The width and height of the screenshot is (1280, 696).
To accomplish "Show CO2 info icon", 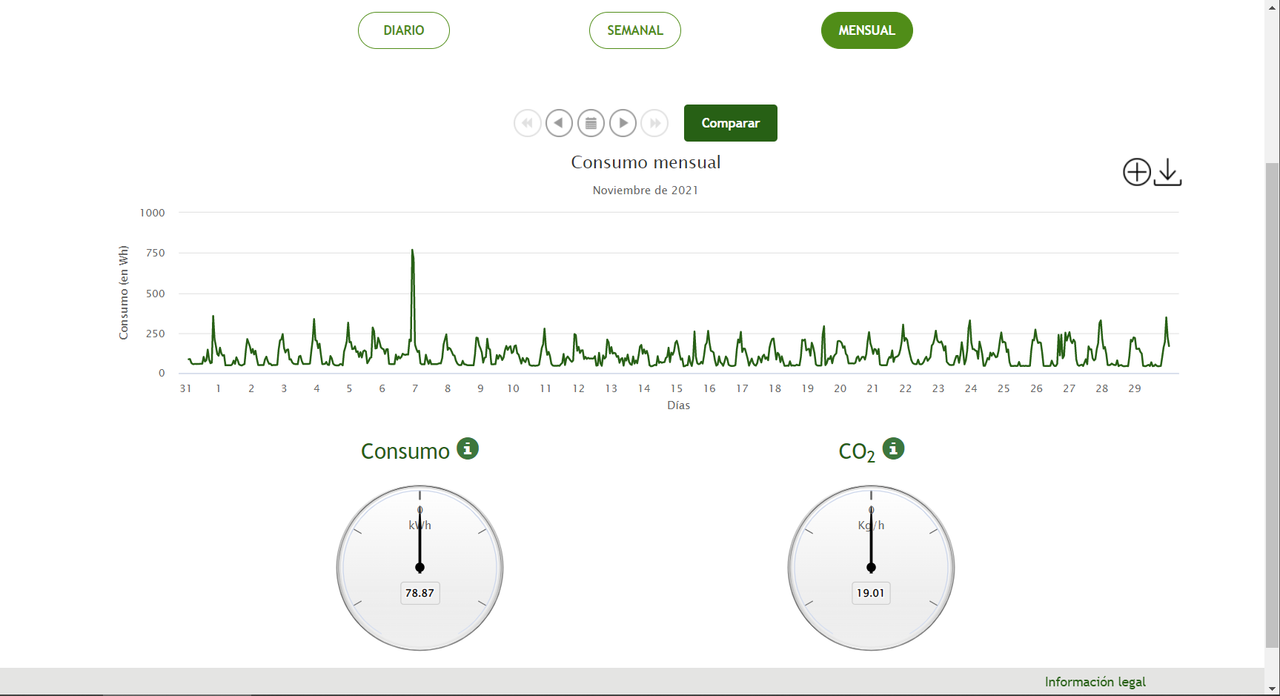I will tap(894, 448).
